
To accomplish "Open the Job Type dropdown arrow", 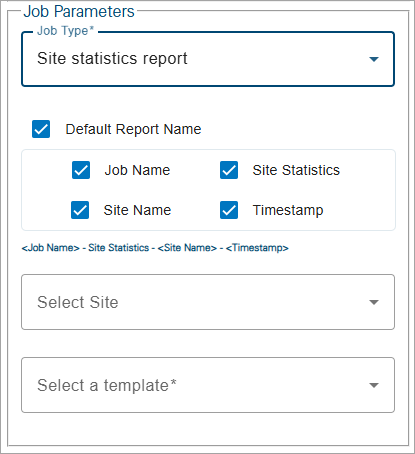I will 374,59.
